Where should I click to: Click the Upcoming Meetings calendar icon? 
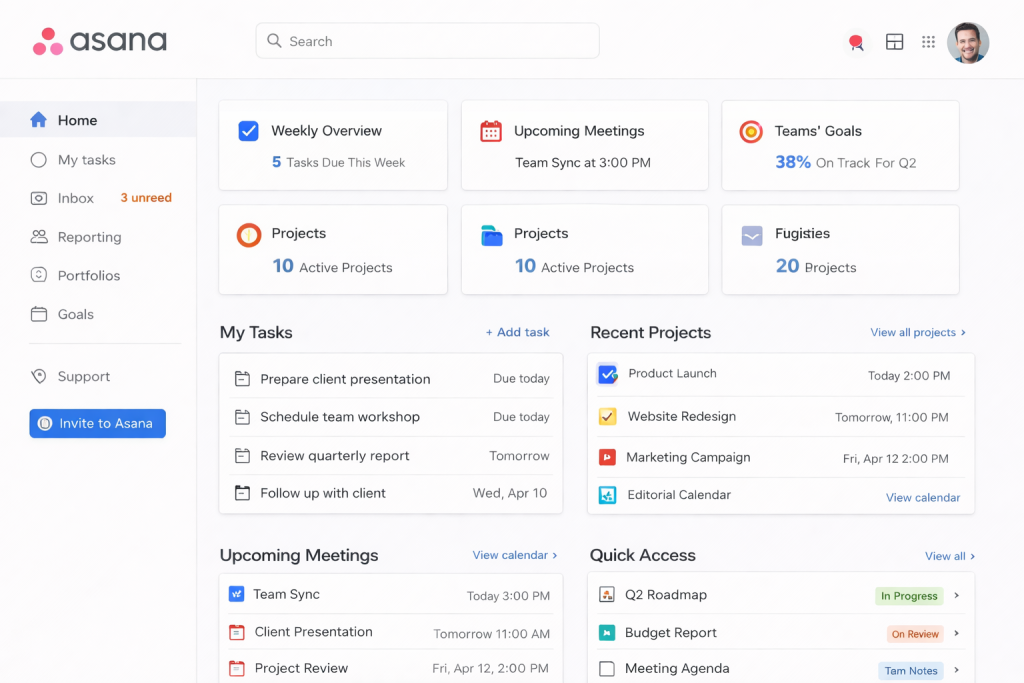(x=491, y=131)
